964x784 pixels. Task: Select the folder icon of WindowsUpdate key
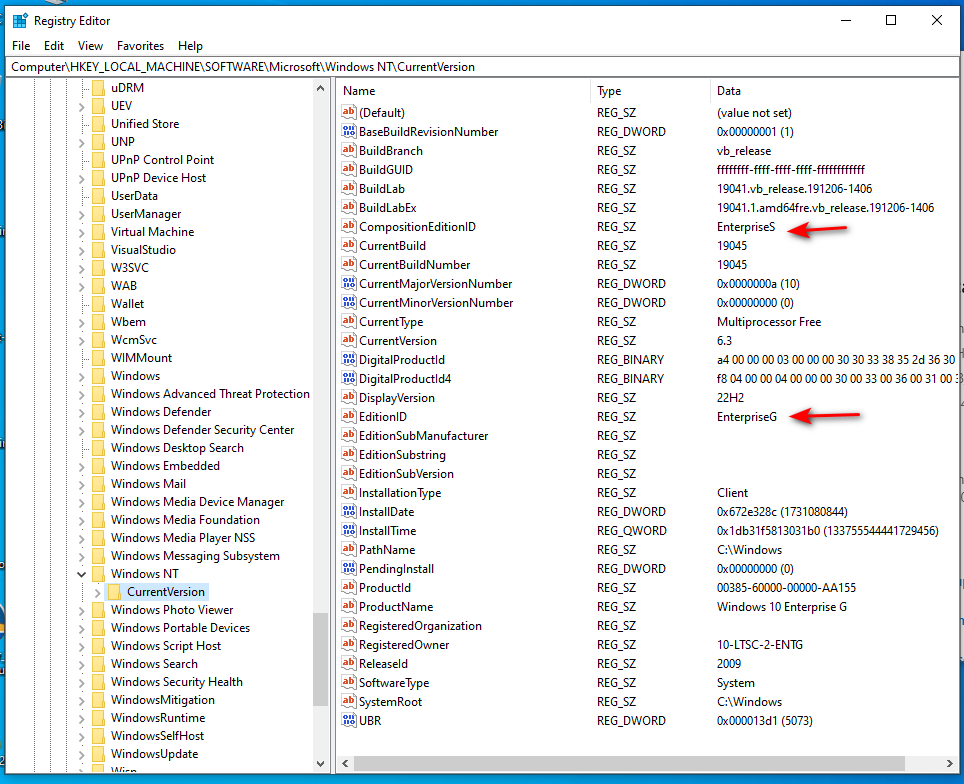point(98,754)
